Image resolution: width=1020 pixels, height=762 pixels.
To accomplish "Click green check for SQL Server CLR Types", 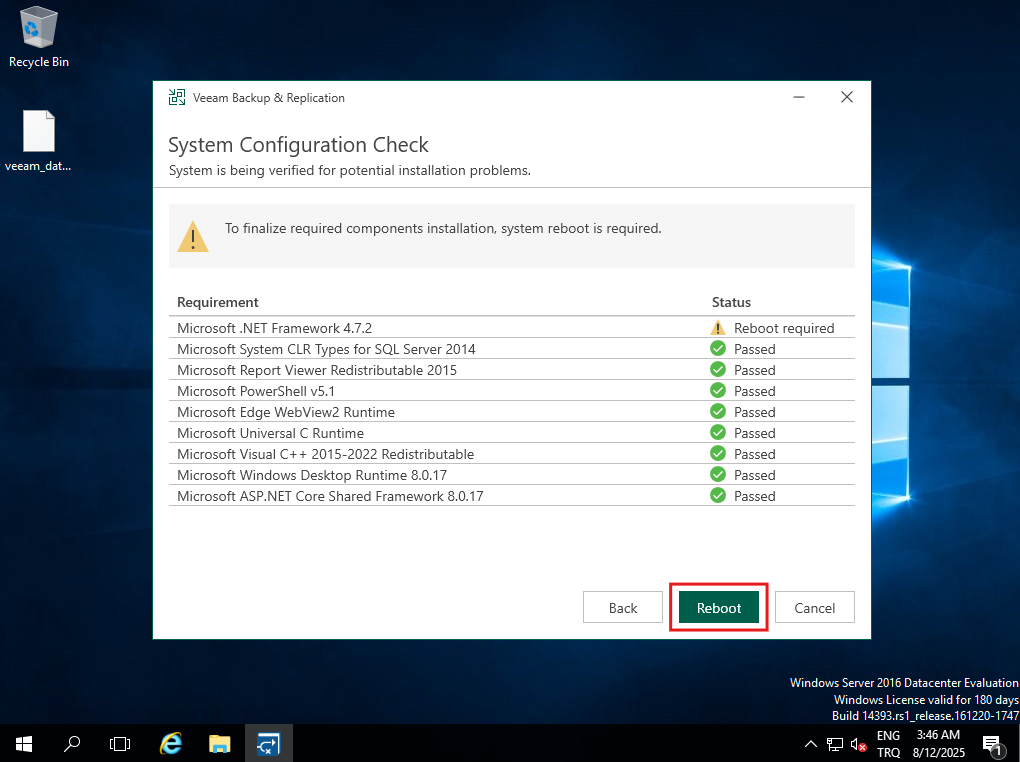I will coord(718,349).
